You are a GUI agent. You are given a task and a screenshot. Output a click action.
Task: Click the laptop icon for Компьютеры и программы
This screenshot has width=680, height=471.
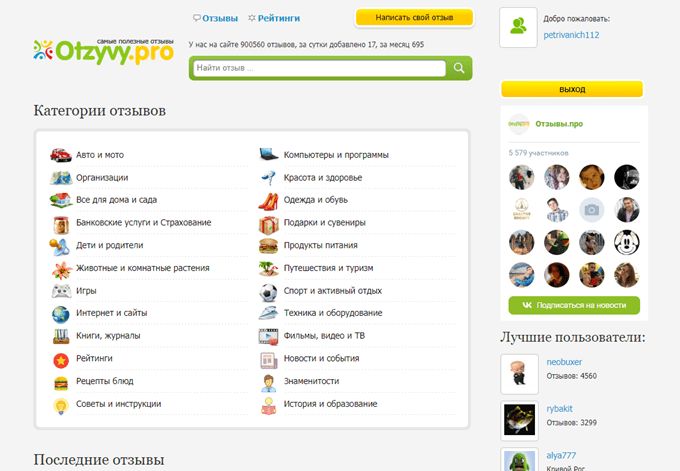coord(268,154)
